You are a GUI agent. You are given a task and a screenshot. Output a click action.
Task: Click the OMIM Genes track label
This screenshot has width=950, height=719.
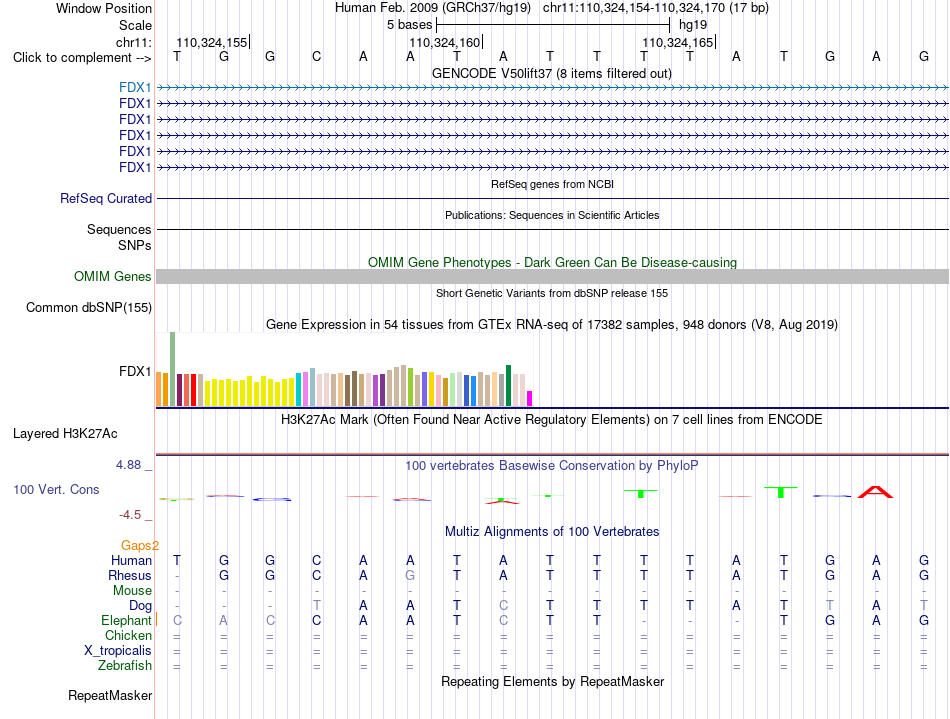(113, 277)
